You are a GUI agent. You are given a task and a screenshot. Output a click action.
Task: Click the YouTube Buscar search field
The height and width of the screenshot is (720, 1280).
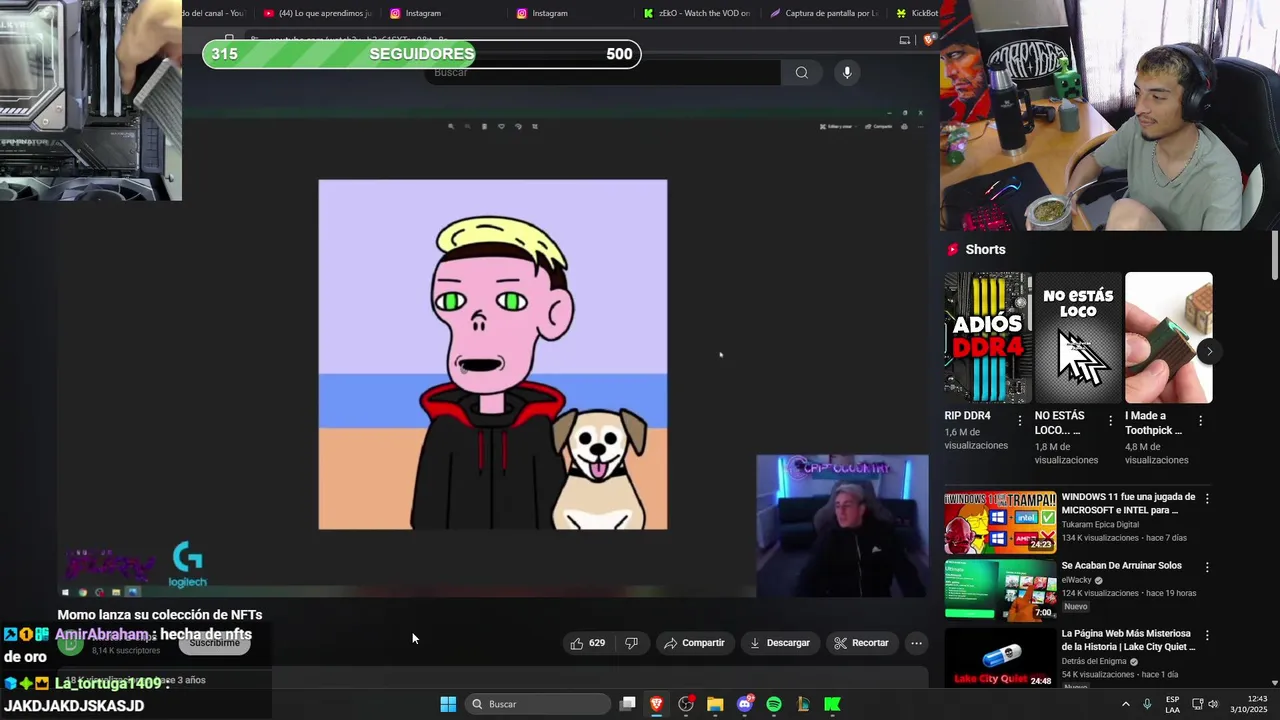(604, 72)
